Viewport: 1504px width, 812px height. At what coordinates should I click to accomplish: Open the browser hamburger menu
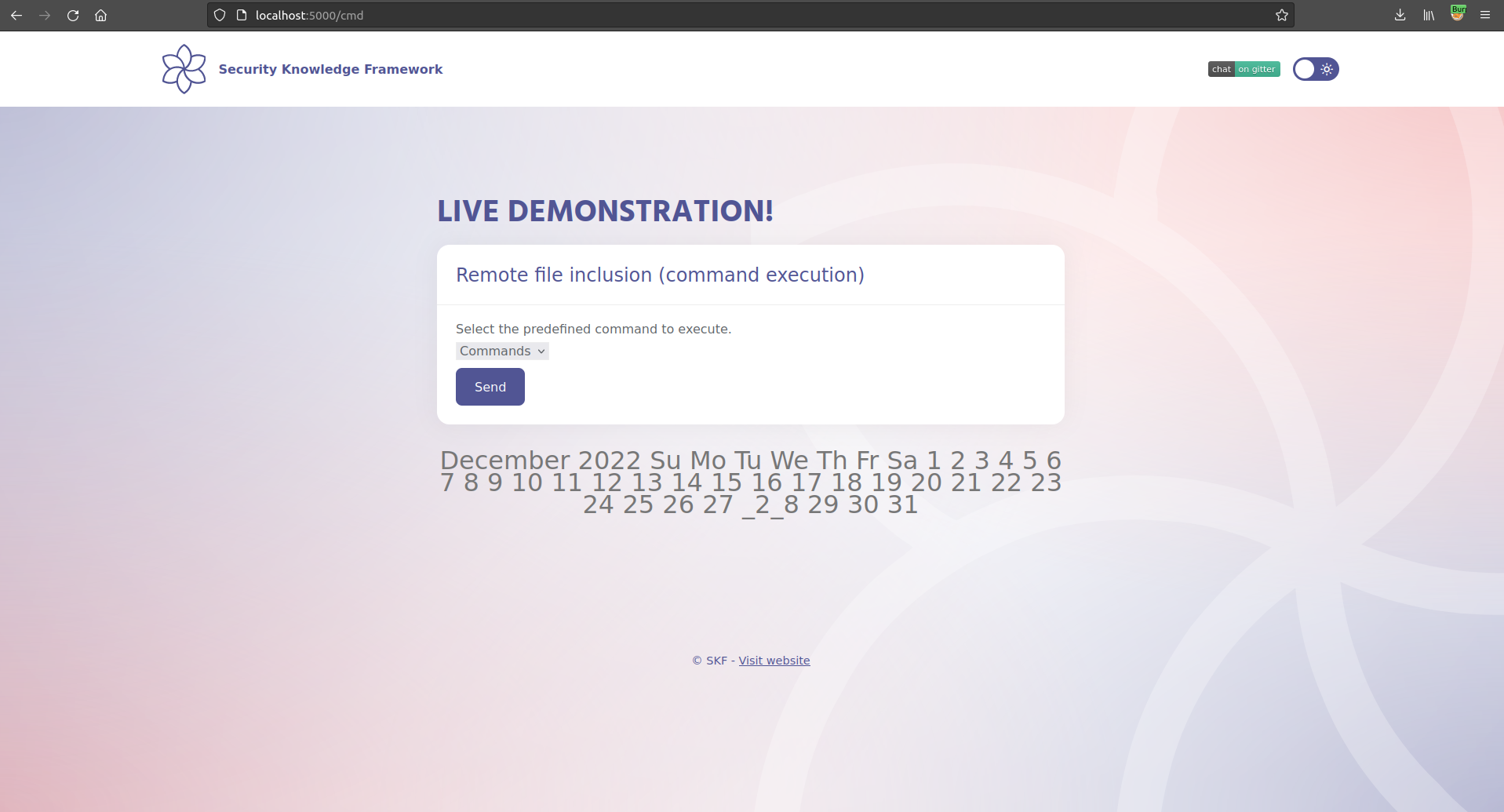(x=1485, y=15)
